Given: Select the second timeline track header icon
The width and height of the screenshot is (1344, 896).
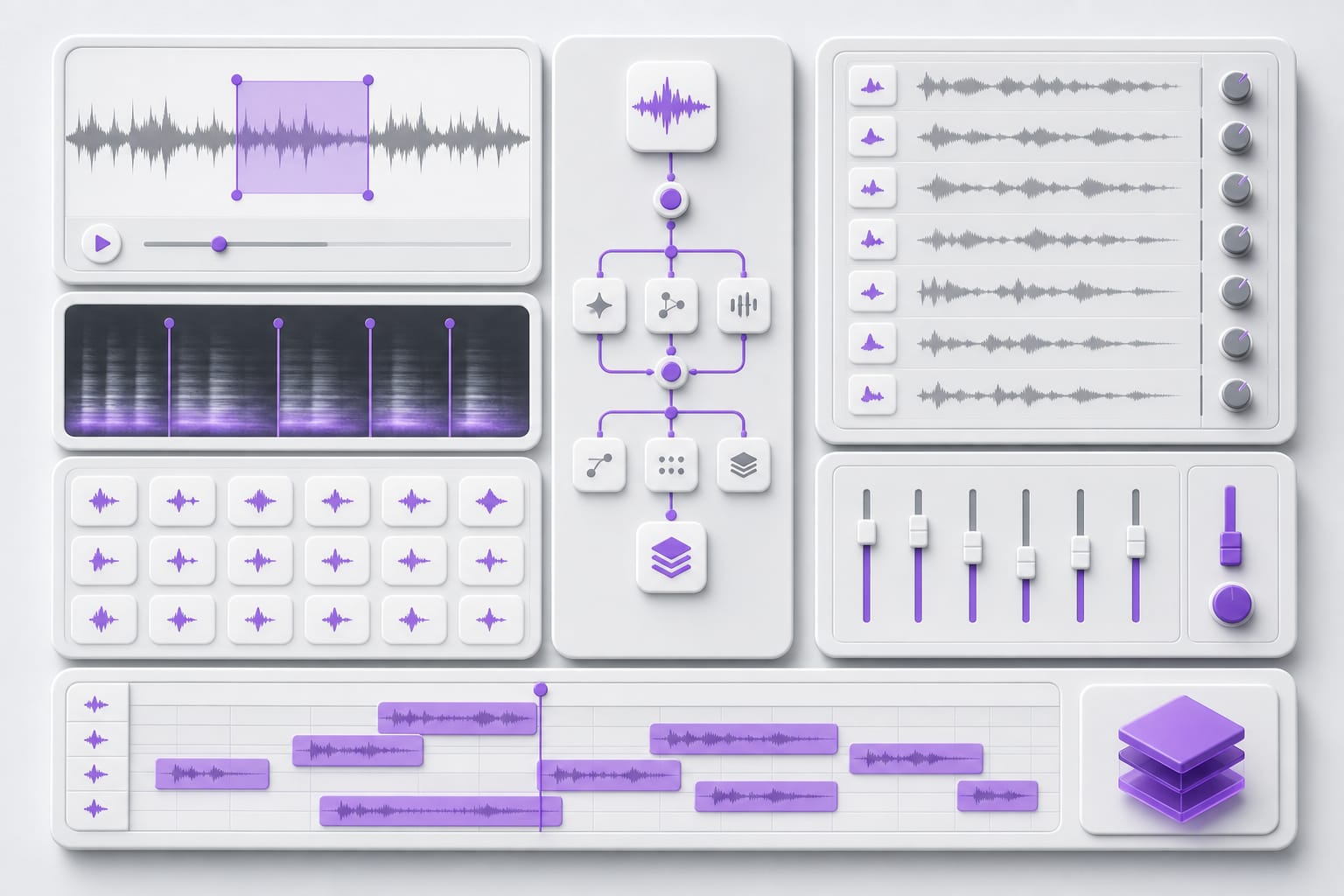Looking at the screenshot, I should [x=96, y=740].
